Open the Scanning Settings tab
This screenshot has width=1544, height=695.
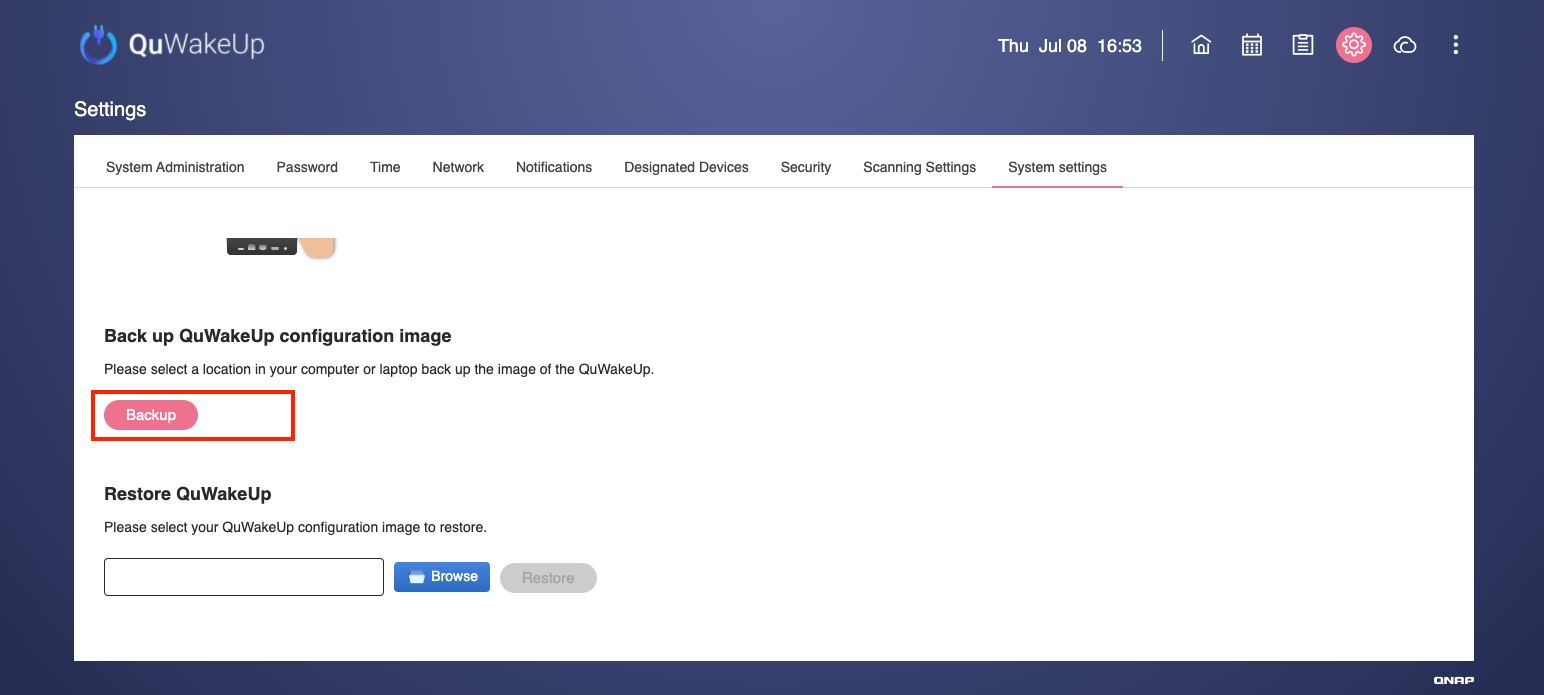point(919,167)
